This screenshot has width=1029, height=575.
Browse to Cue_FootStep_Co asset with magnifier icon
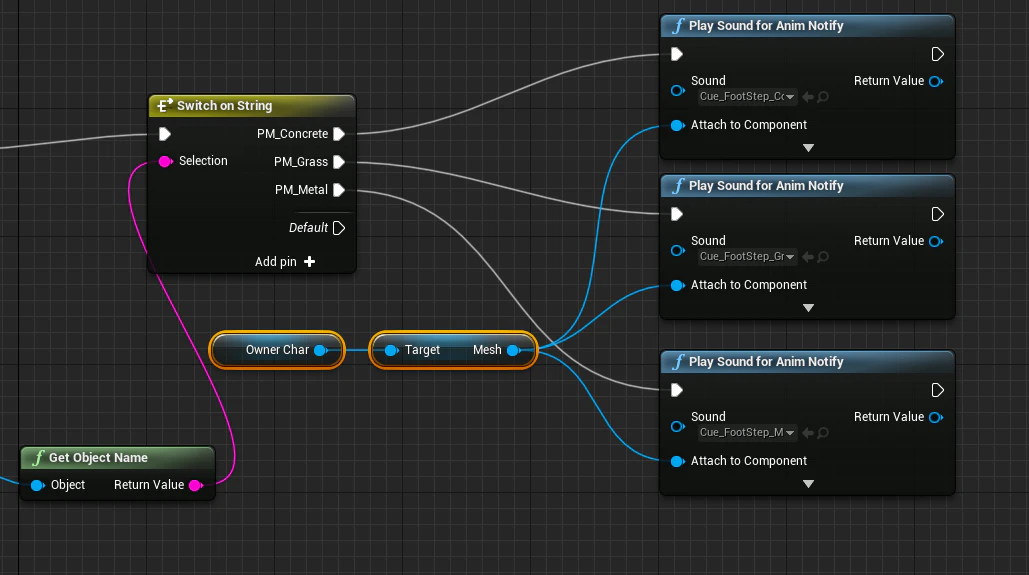pyautogui.click(x=823, y=96)
